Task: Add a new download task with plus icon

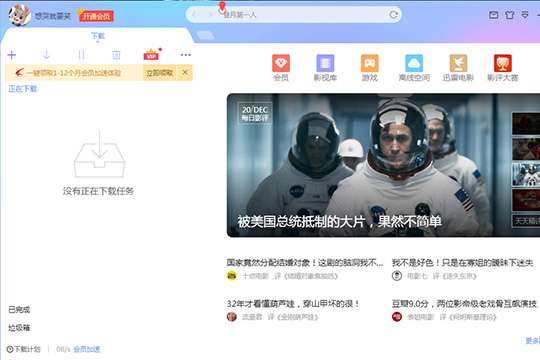Action: (x=11, y=55)
